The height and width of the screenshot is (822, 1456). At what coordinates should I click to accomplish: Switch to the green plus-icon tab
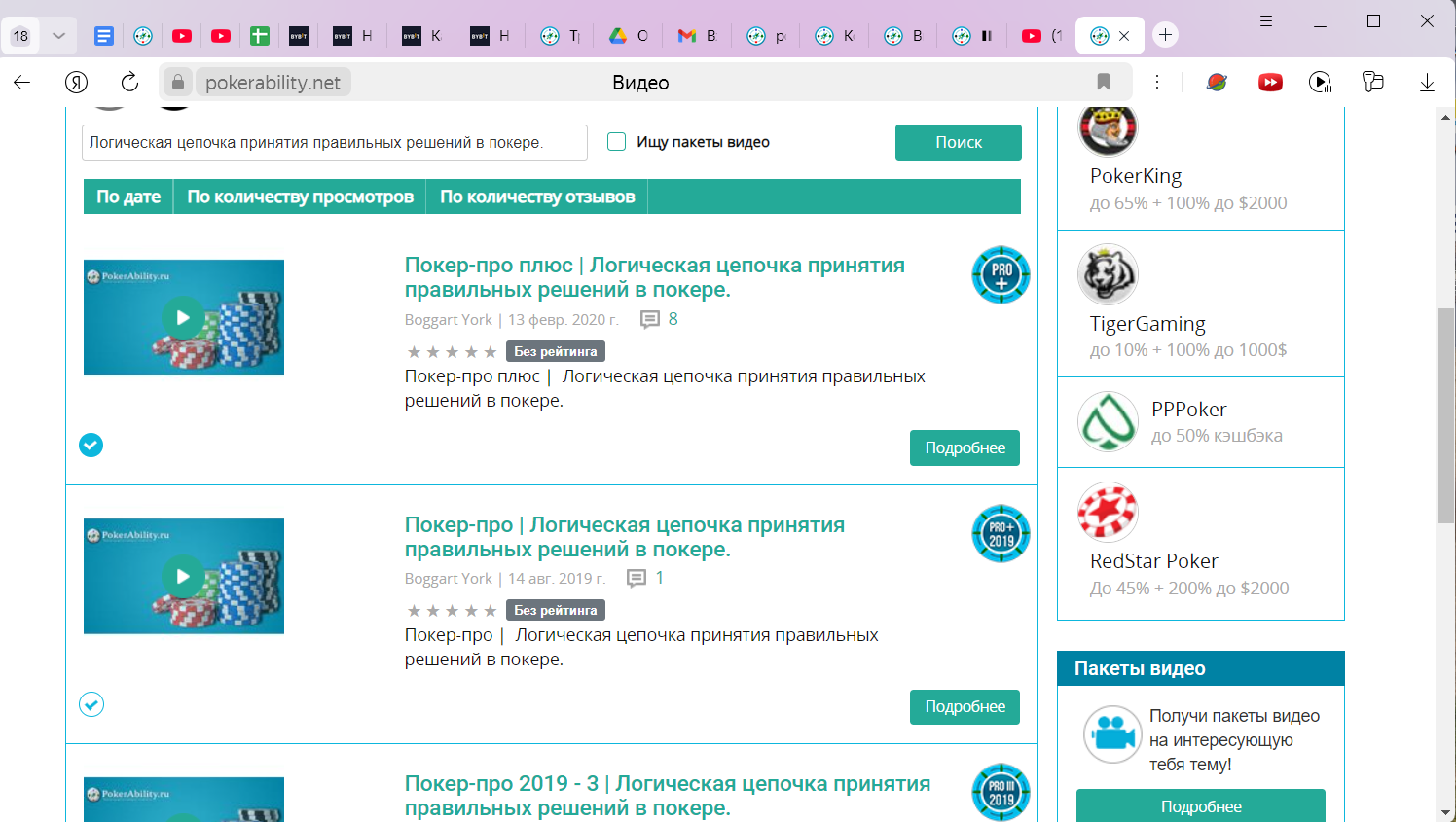(259, 36)
